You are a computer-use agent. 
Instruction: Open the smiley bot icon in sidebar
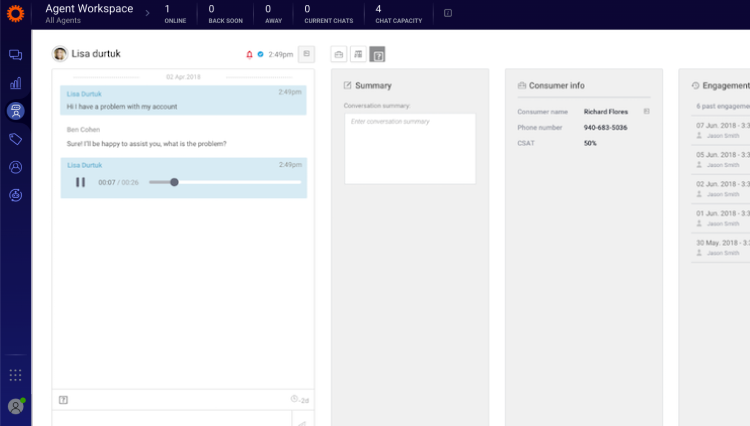[x=15, y=195]
